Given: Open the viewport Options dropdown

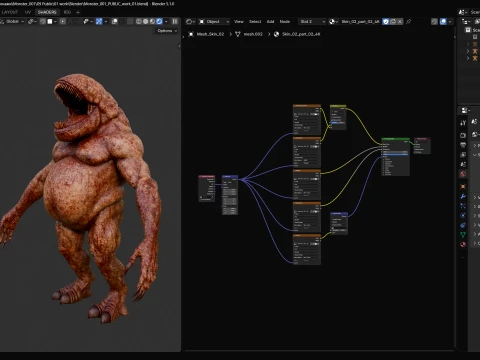Looking at the screenshot, I should [x=167, y=31].
